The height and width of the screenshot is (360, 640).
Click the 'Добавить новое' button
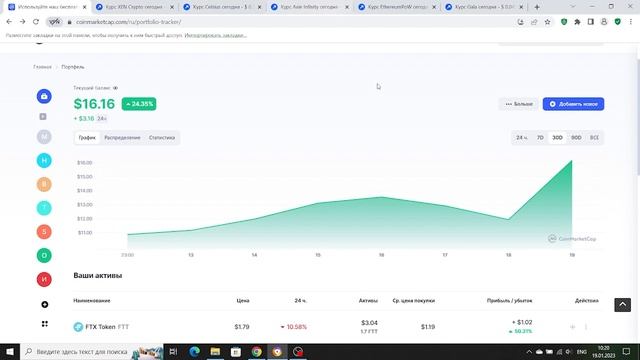click(573, 104)
